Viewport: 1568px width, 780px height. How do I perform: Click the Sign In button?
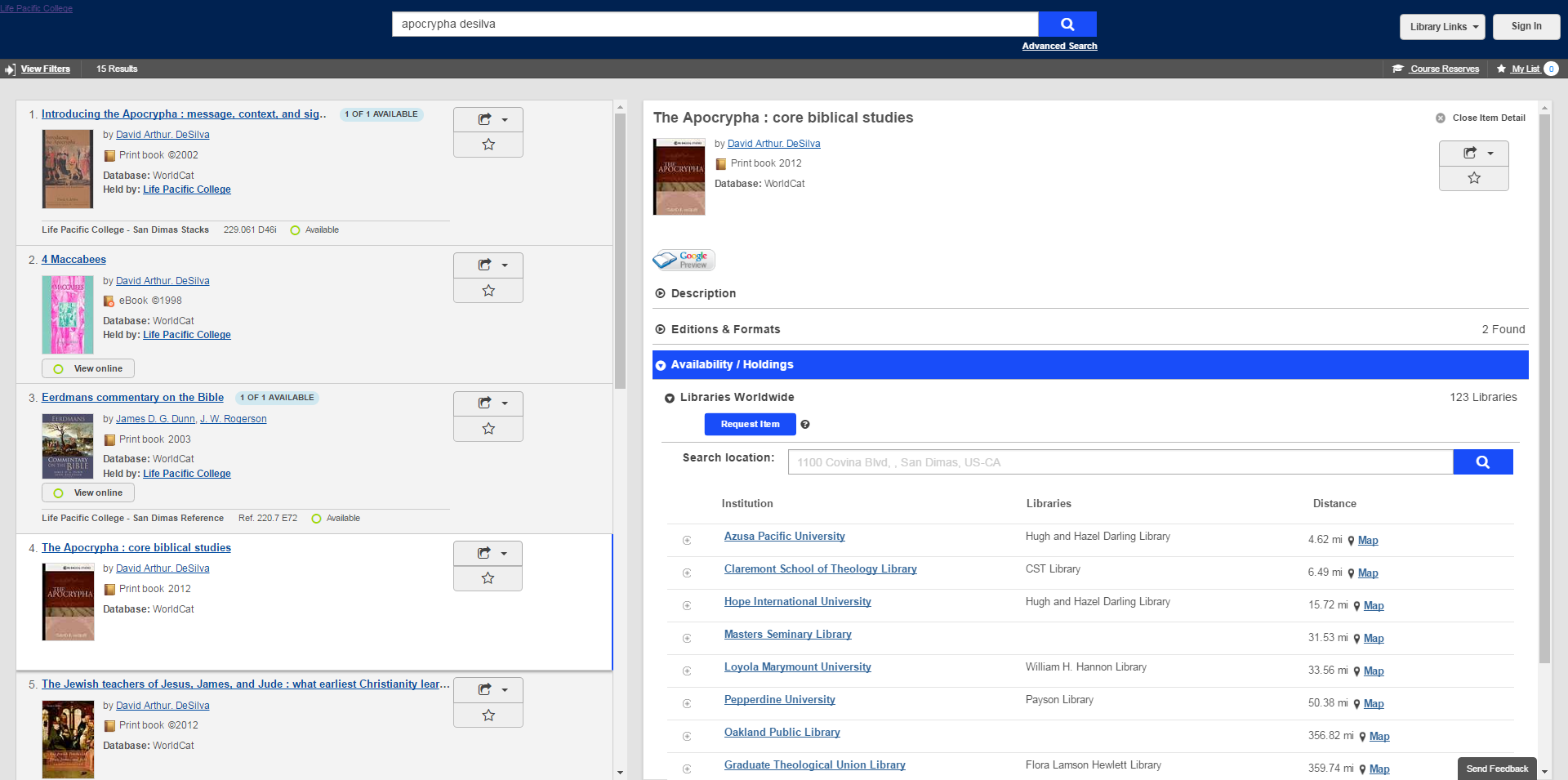1526,26
